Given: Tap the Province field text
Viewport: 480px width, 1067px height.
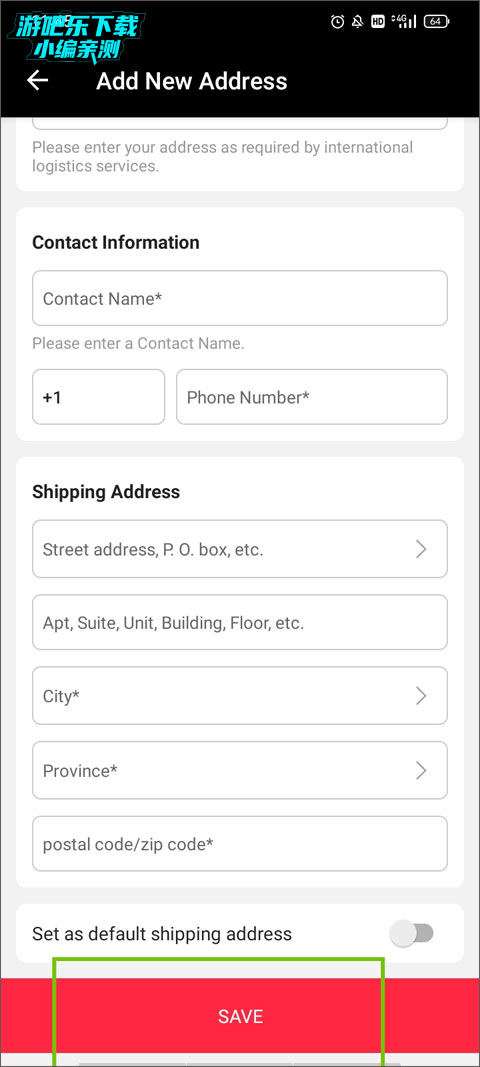Looking at the screenshot, I should pos(80,771).
